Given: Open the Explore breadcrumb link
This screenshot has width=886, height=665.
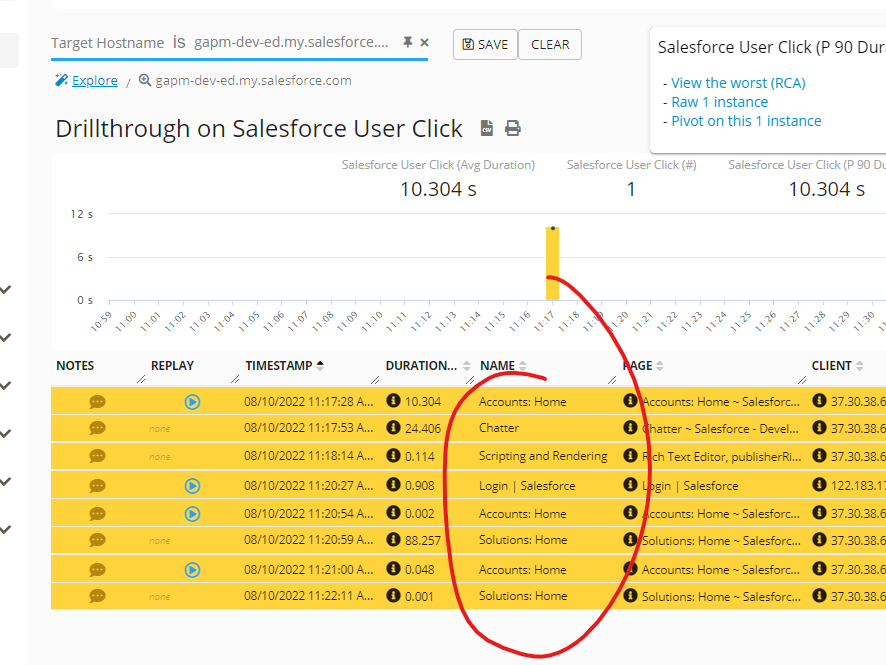Looking at the screenshot, I should pyautogui.click(x=94, y=80).
